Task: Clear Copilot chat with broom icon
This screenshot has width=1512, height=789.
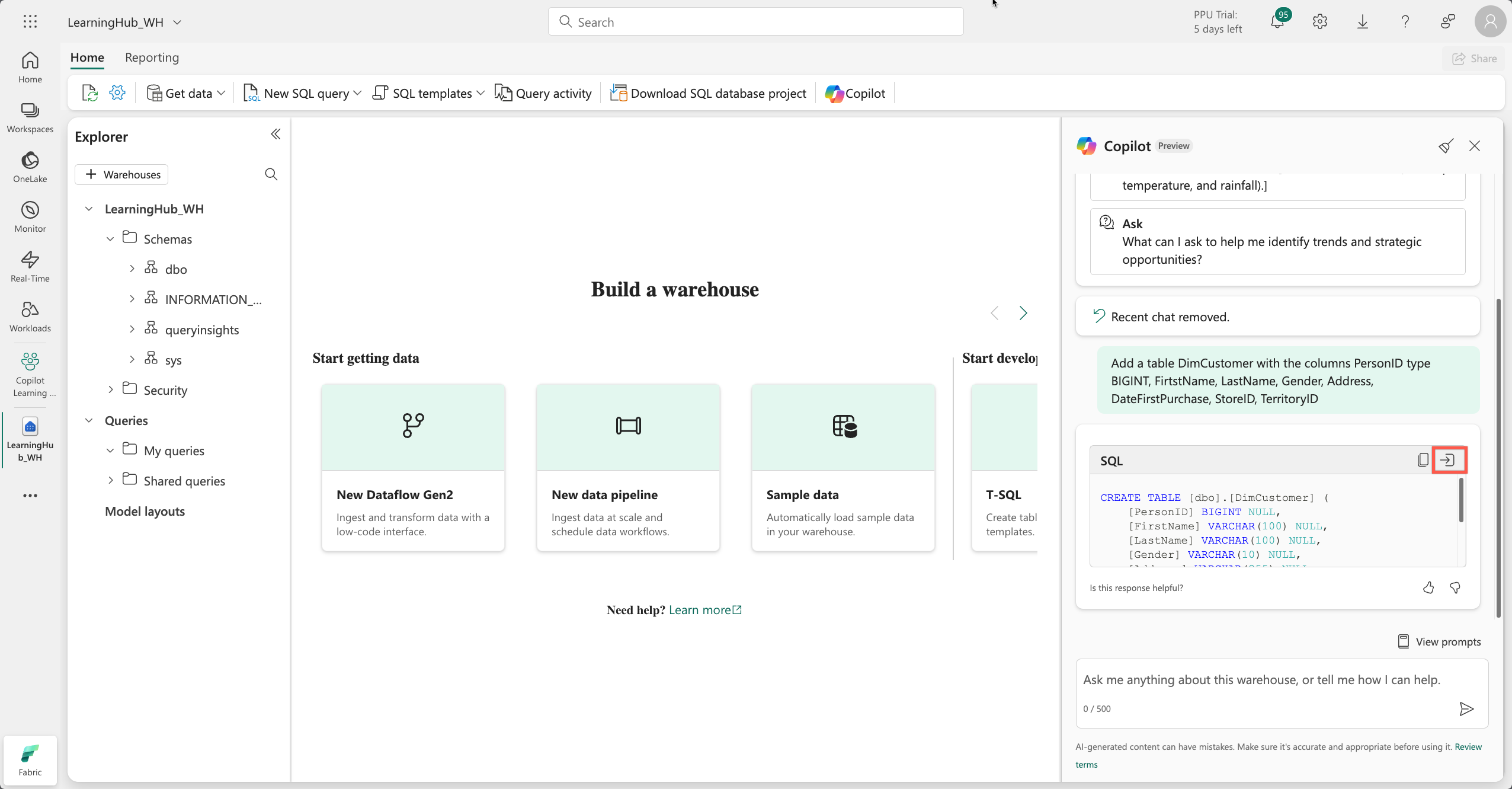Action: [1446, 146]
